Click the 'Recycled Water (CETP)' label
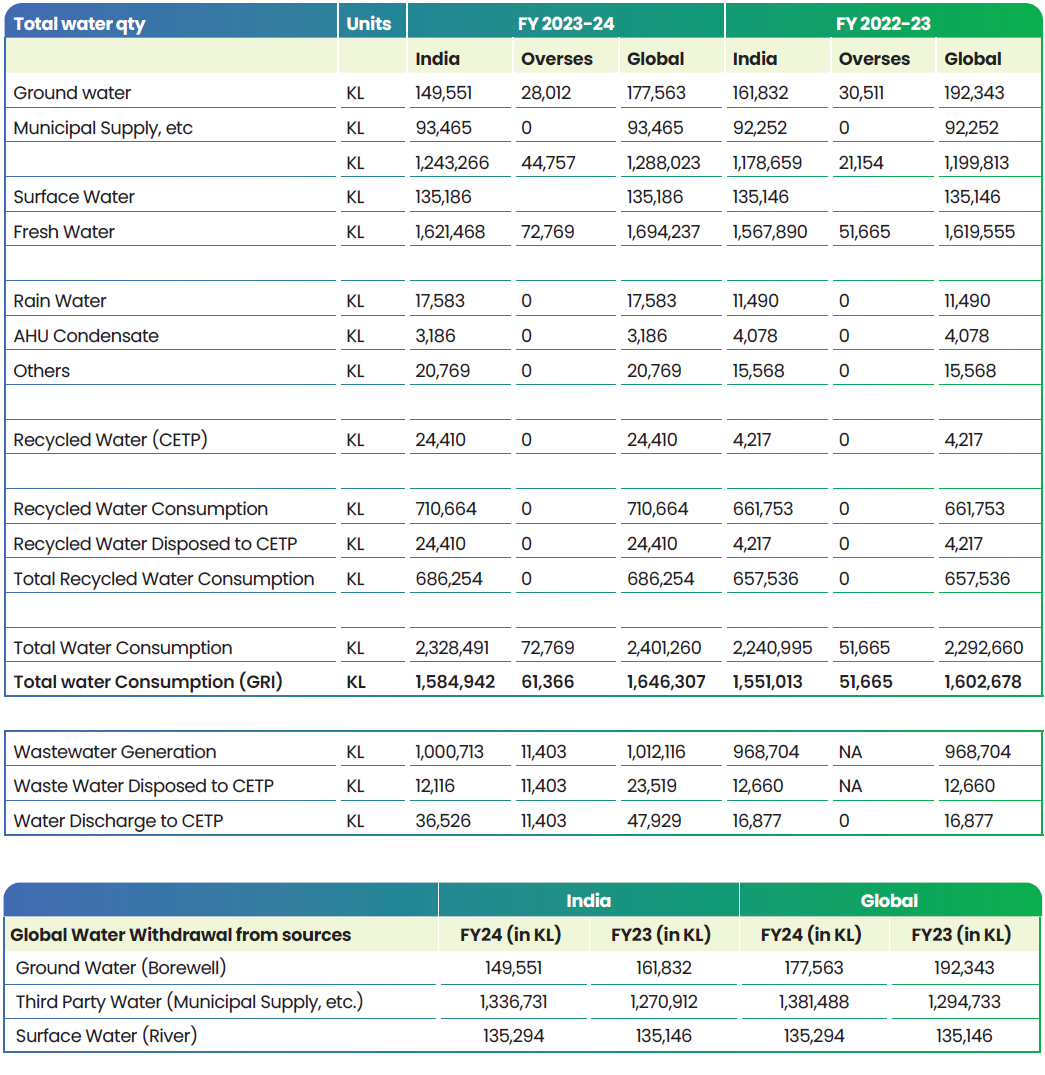This screenshot has width=1045, height=1075. point(110,439)
